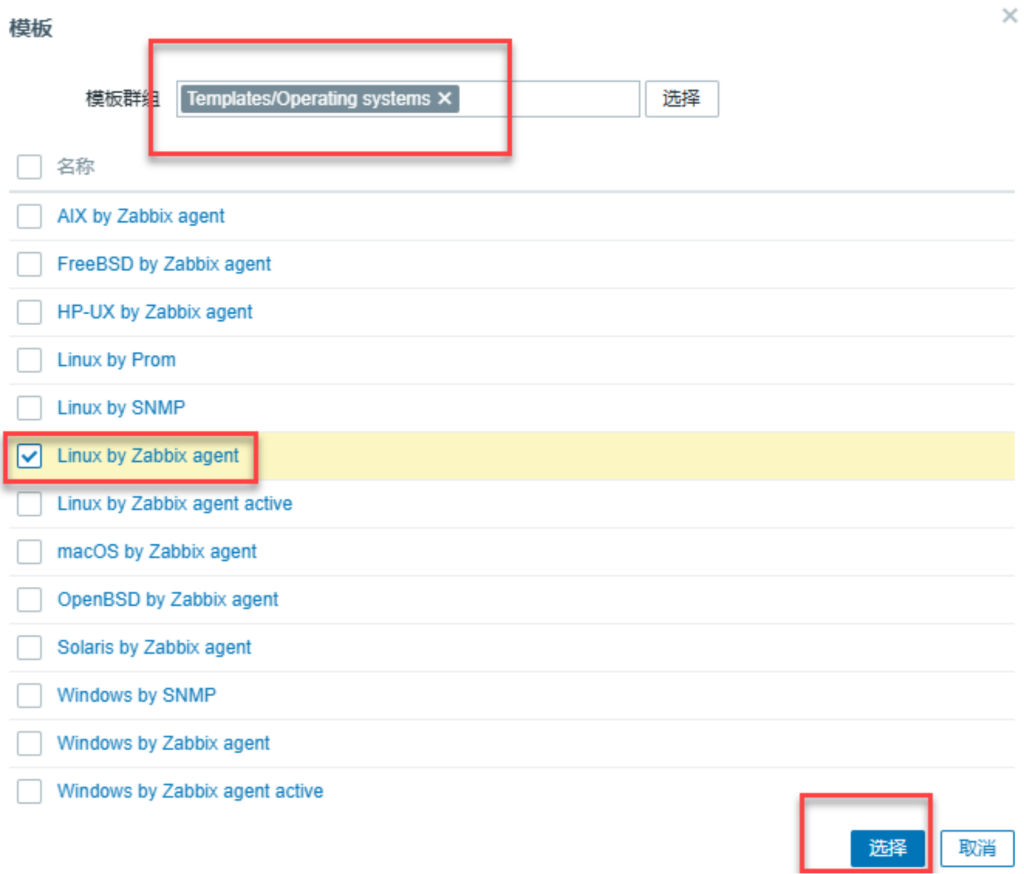Screen dimensions: 1024x874
Task: Click the Windows by Zabbix agent link
Action: point(163,743)
